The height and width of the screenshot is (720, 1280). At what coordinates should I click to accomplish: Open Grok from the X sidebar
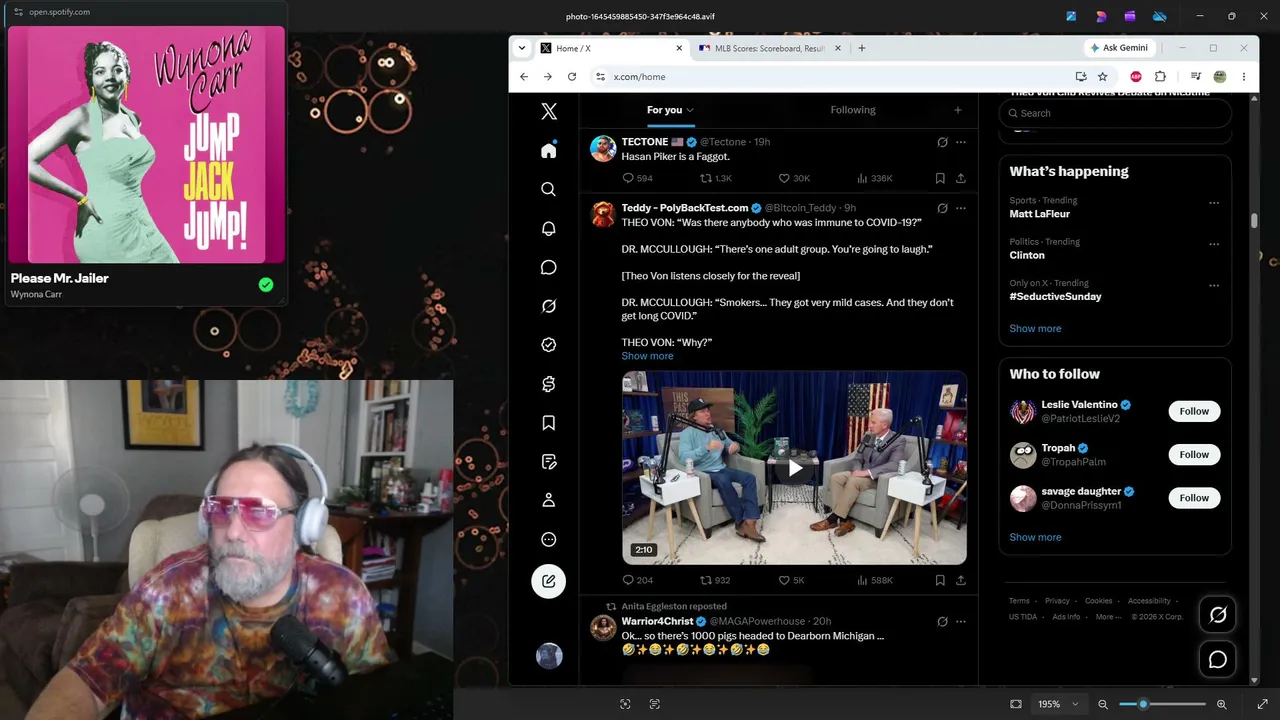pos(548,306)
